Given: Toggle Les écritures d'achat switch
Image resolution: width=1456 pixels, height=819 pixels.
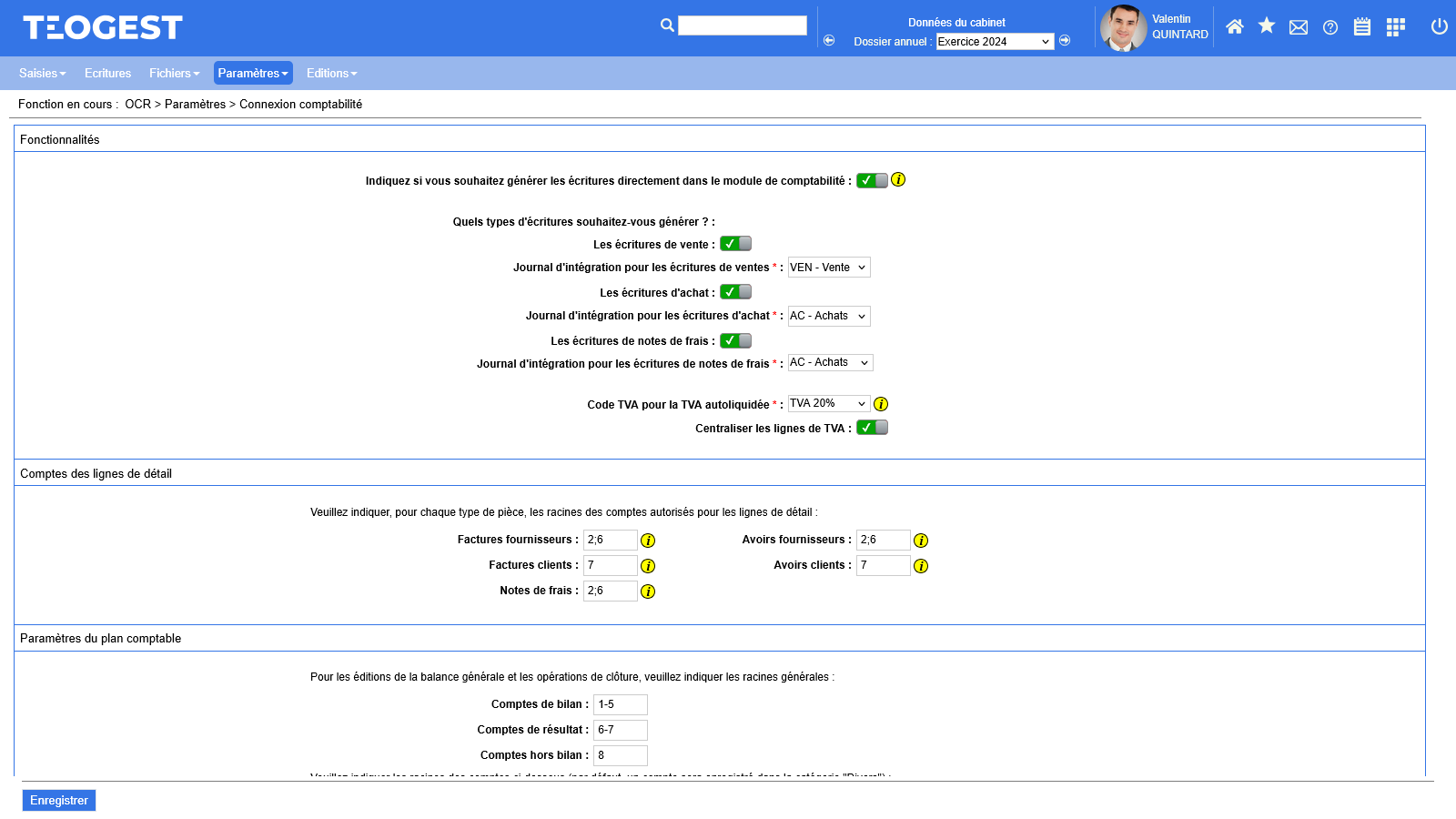Looking at the screenshot, I should click(x=735, y=292).
